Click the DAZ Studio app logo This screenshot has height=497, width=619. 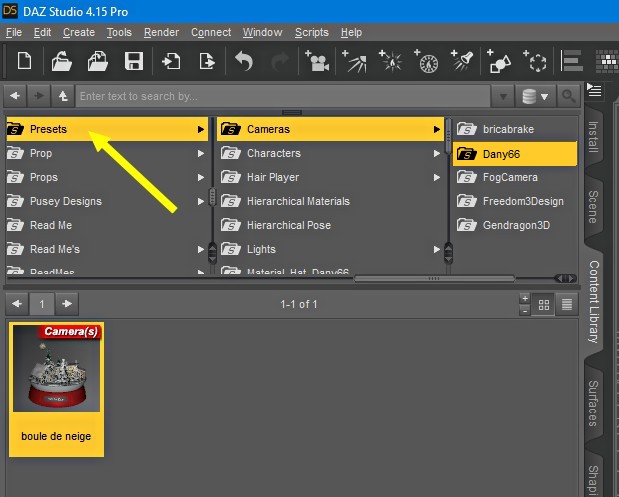[9, 11]
